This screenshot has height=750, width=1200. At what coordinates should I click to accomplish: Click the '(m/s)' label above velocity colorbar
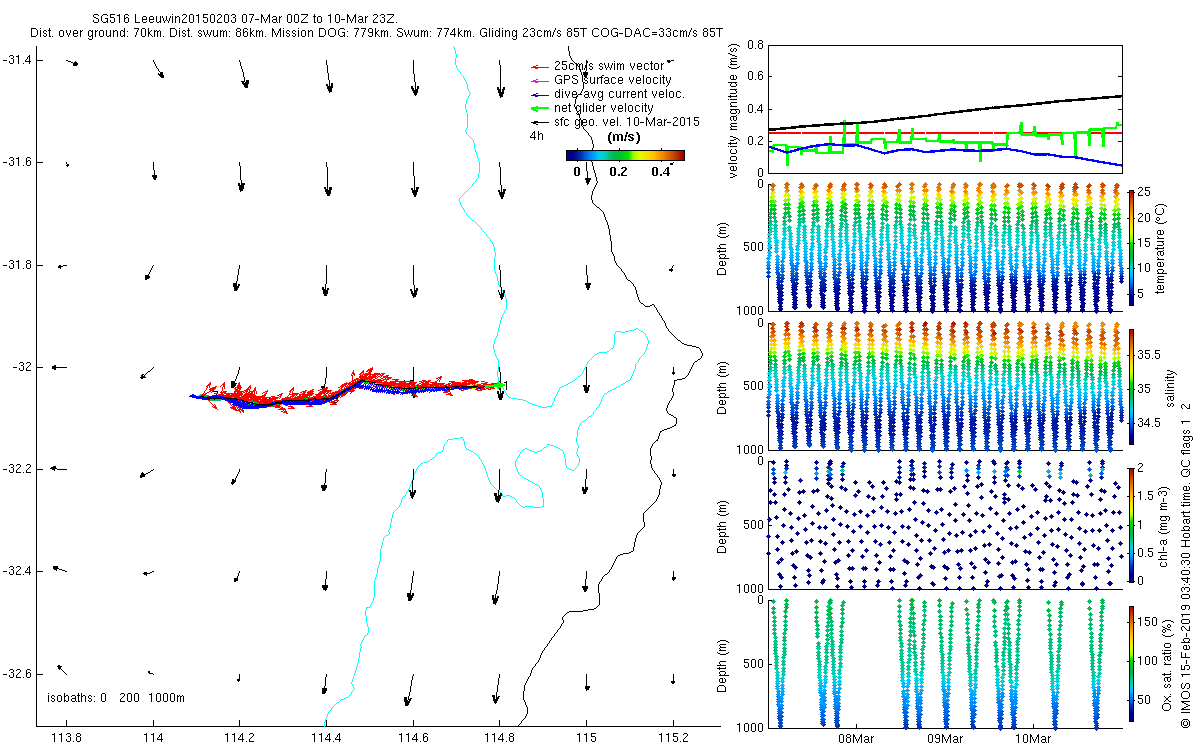point(624,137)
